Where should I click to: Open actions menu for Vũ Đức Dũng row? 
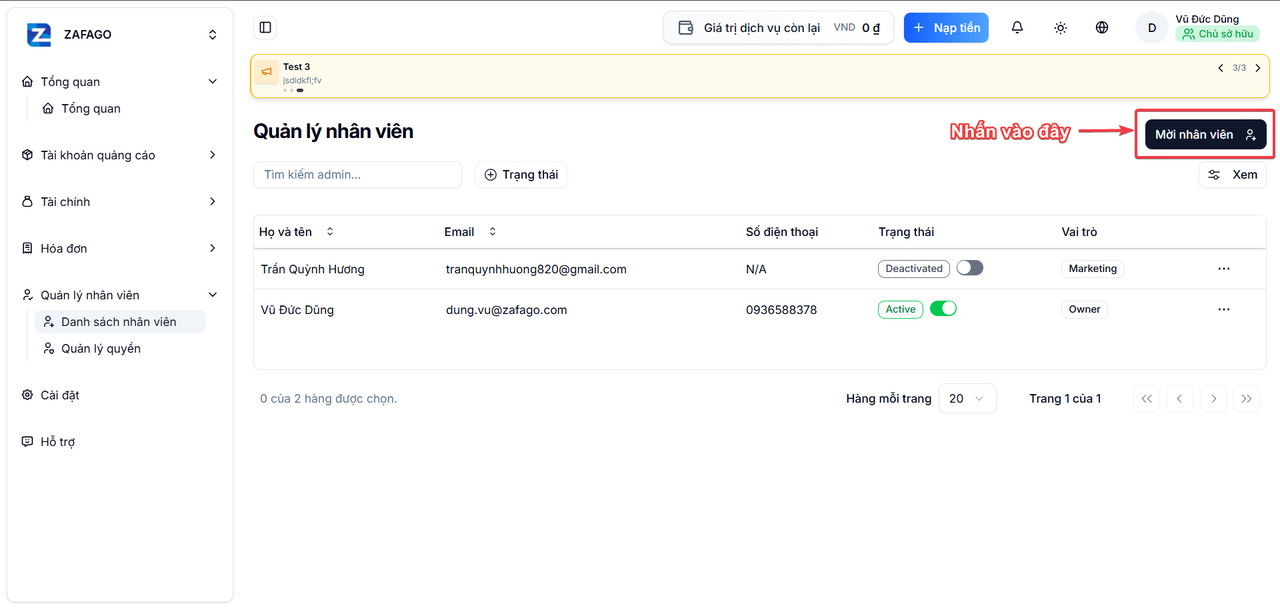pos(1223,309)
